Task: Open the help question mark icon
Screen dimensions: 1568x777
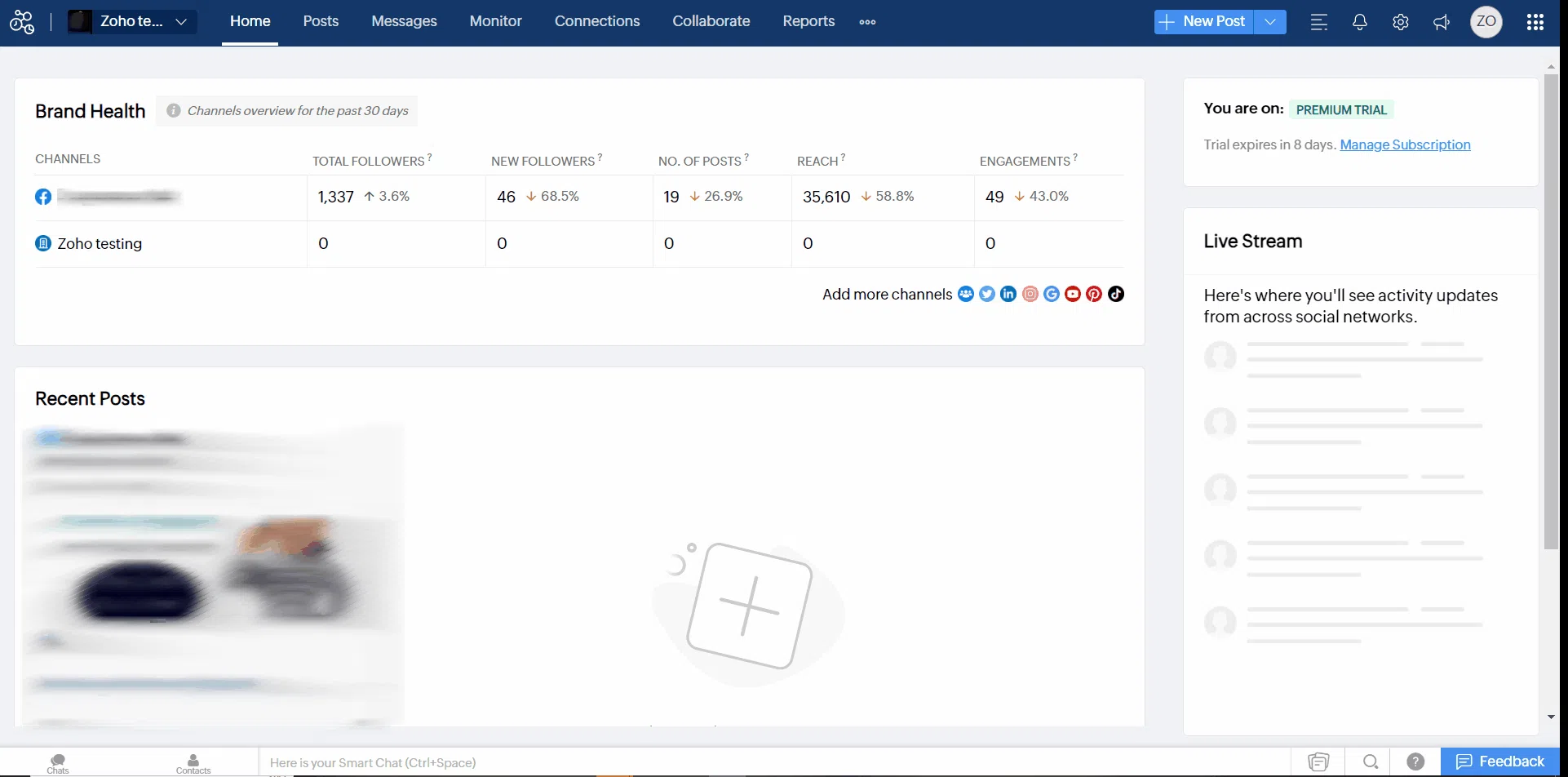Action: pyautogui.click(x=1415, y=761)
